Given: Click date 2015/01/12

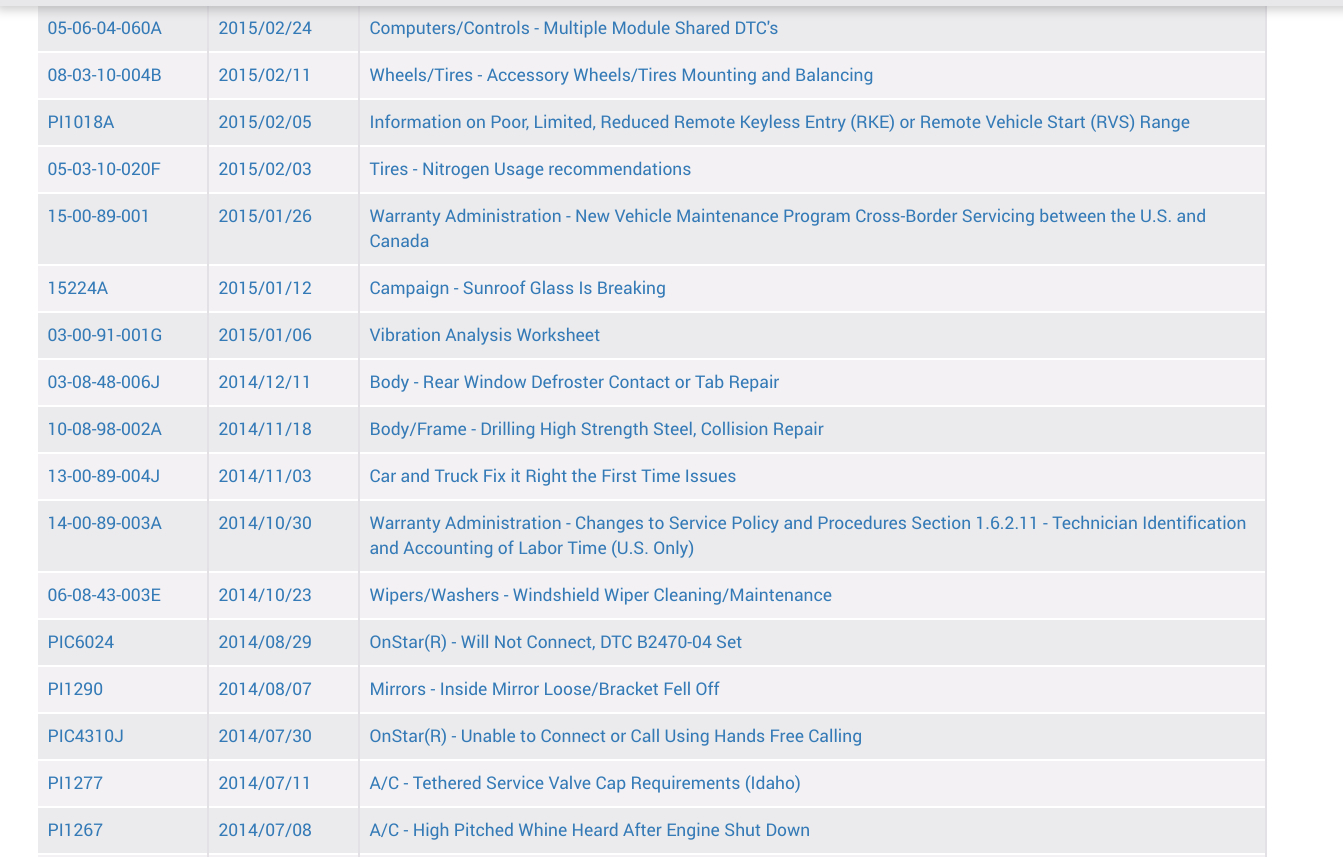Looking at the screenshot, I should tap(265, 288).
